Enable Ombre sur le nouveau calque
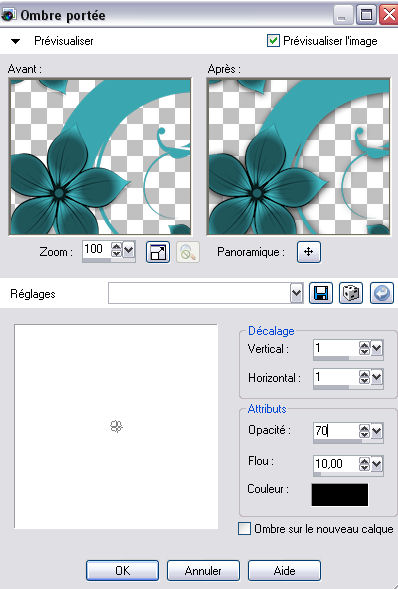The width and height of the screenshot is (398, 589). (x=244, y=529)
